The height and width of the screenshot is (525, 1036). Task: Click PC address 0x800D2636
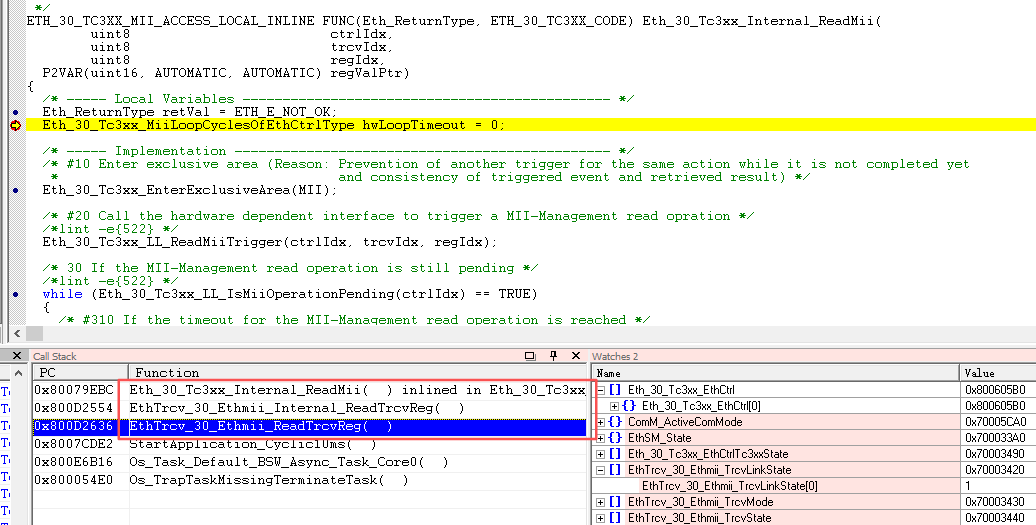point(74,427)
